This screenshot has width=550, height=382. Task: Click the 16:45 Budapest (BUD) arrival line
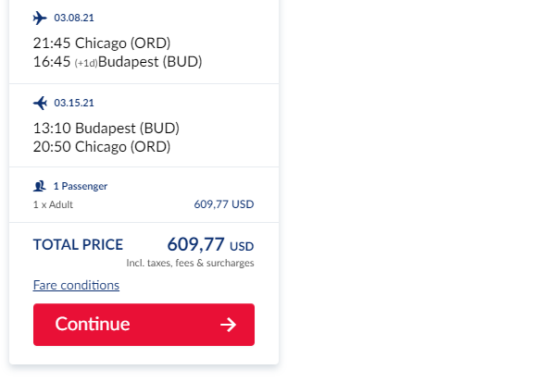tap(118, 62)
